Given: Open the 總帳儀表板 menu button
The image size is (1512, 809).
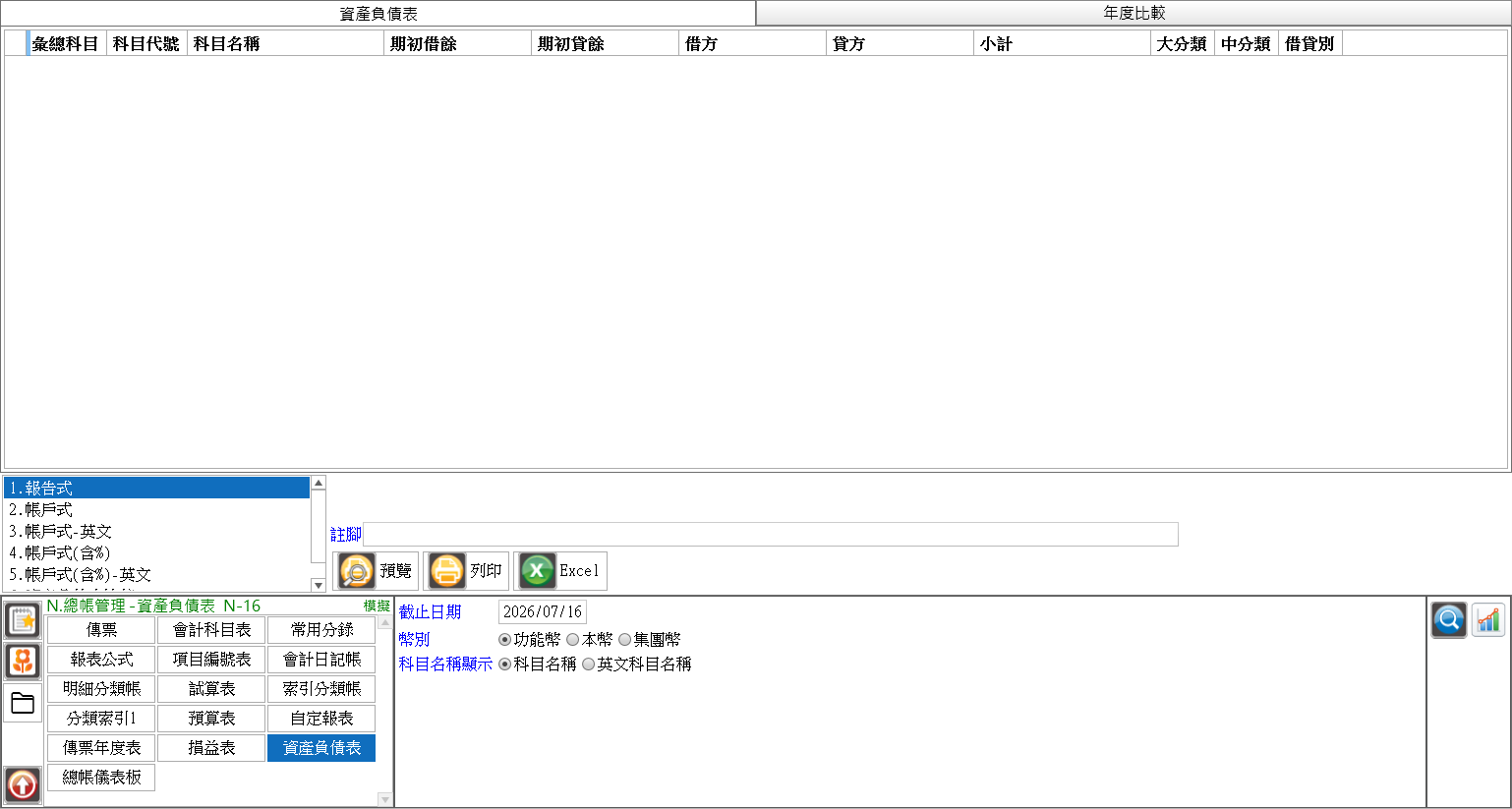Looking at the screenshot, I should [x=101, y=778].
